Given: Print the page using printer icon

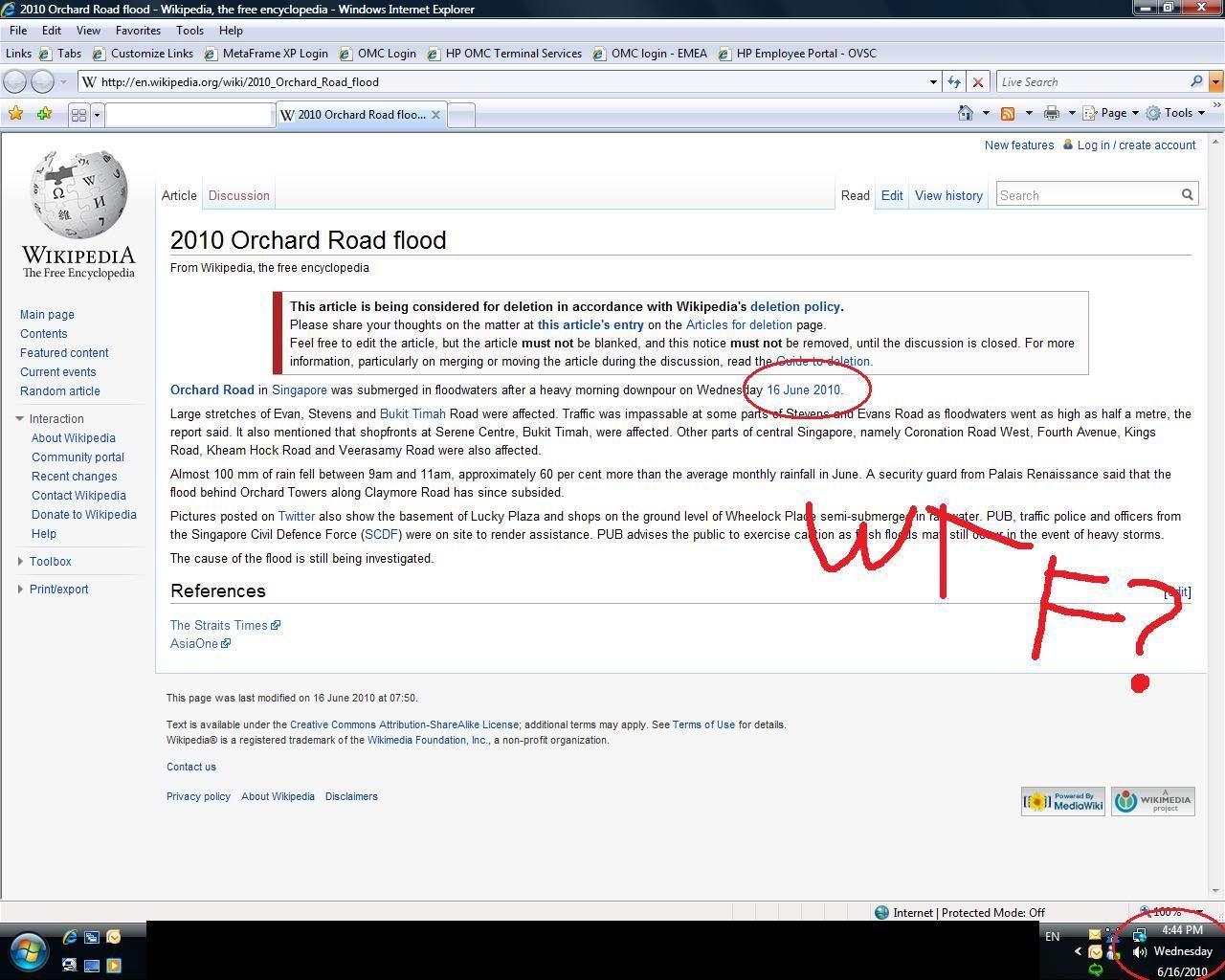Looking at the screenshot, I should click(1052, 113).
